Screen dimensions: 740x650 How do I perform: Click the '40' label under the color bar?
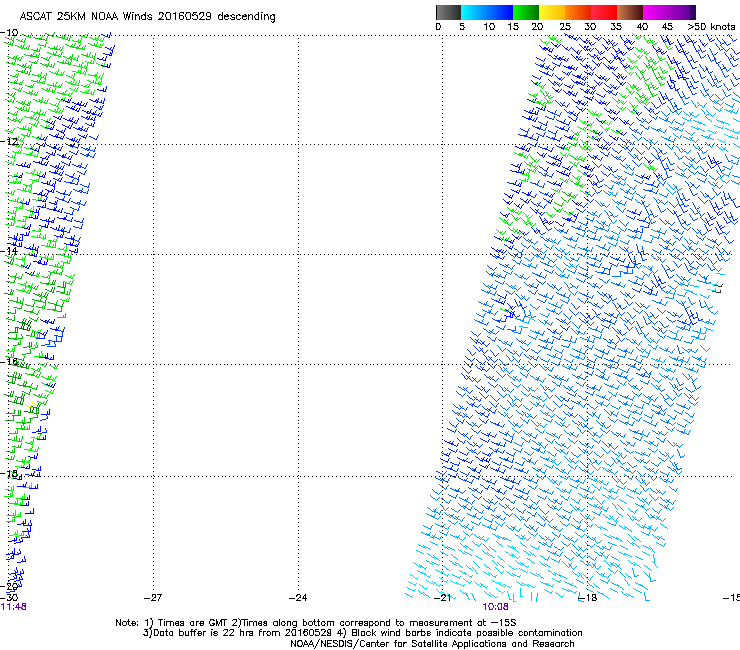point(642,26)
